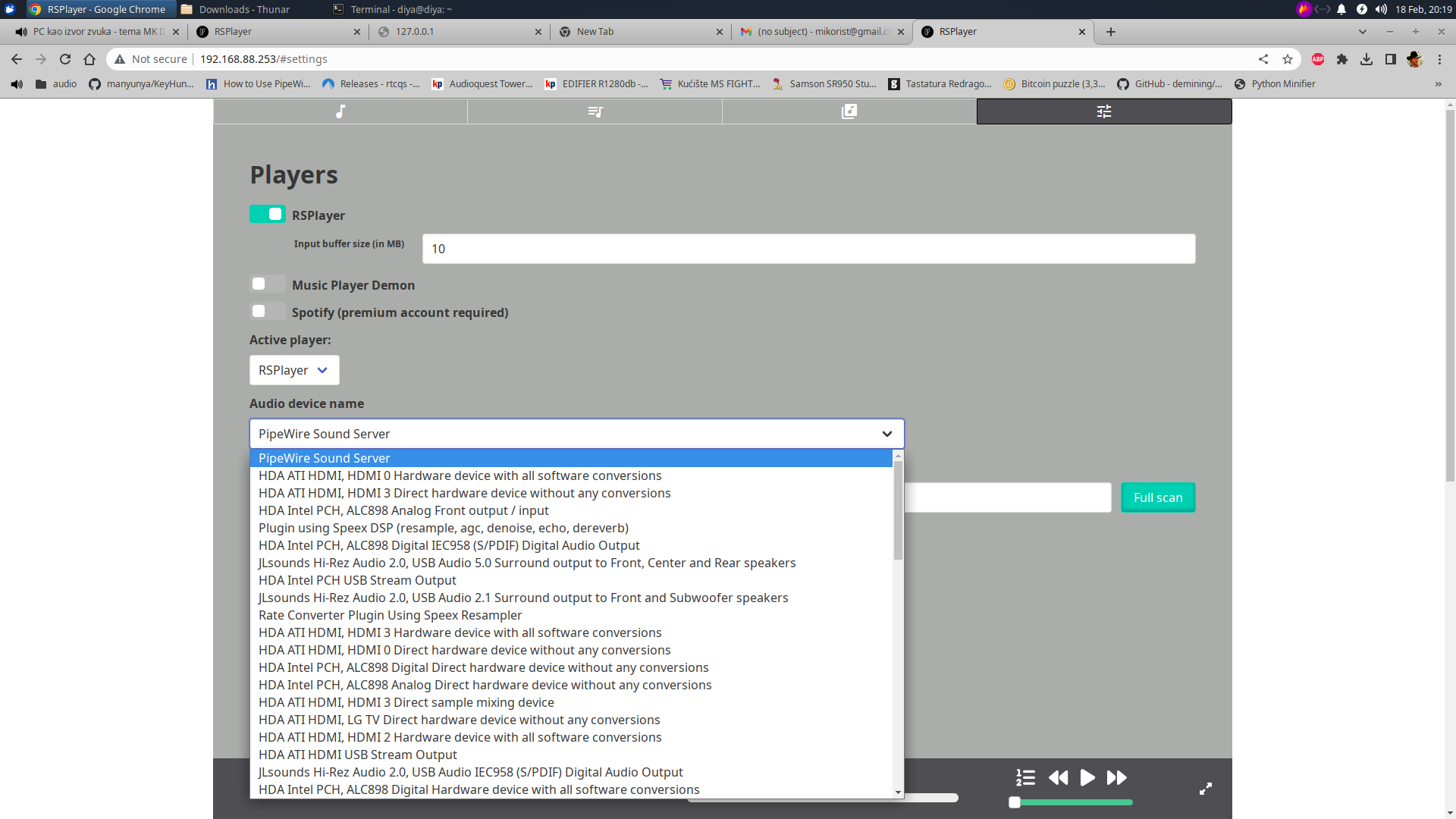Screen dimensions: 1456x819
Task: Share this page via share icon
Action: pyautogui.click(x=1263, y=59)
